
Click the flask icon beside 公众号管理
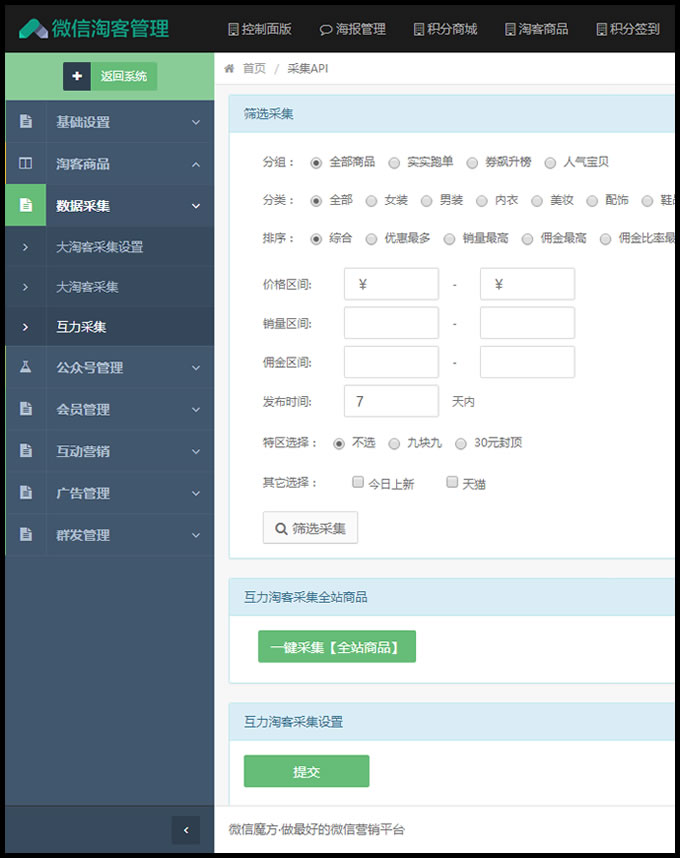point(26,367)
